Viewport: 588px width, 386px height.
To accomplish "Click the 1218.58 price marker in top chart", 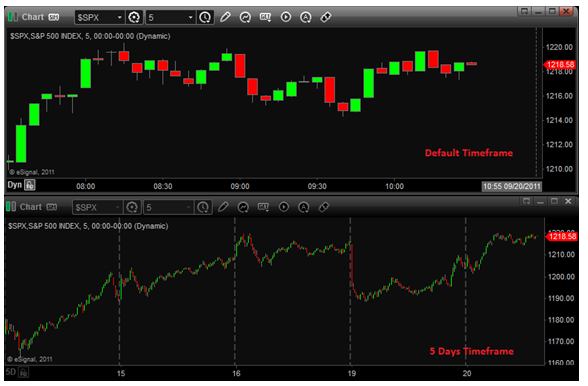I will tap(560, 65).
